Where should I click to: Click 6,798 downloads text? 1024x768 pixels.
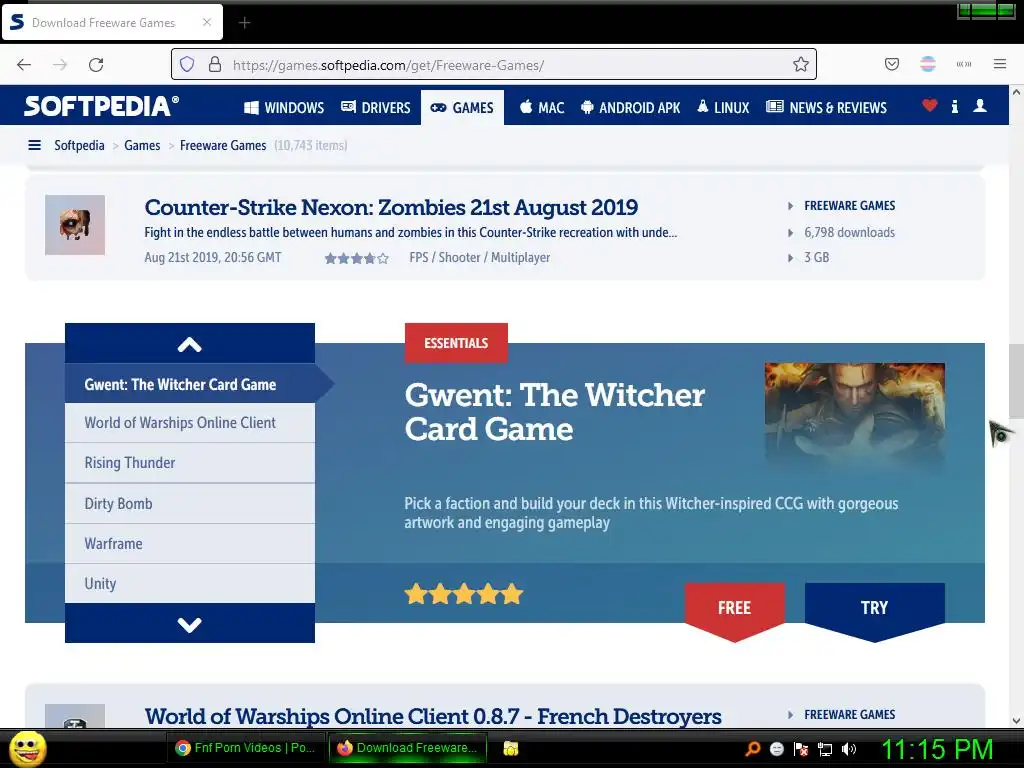click(850, 232)
